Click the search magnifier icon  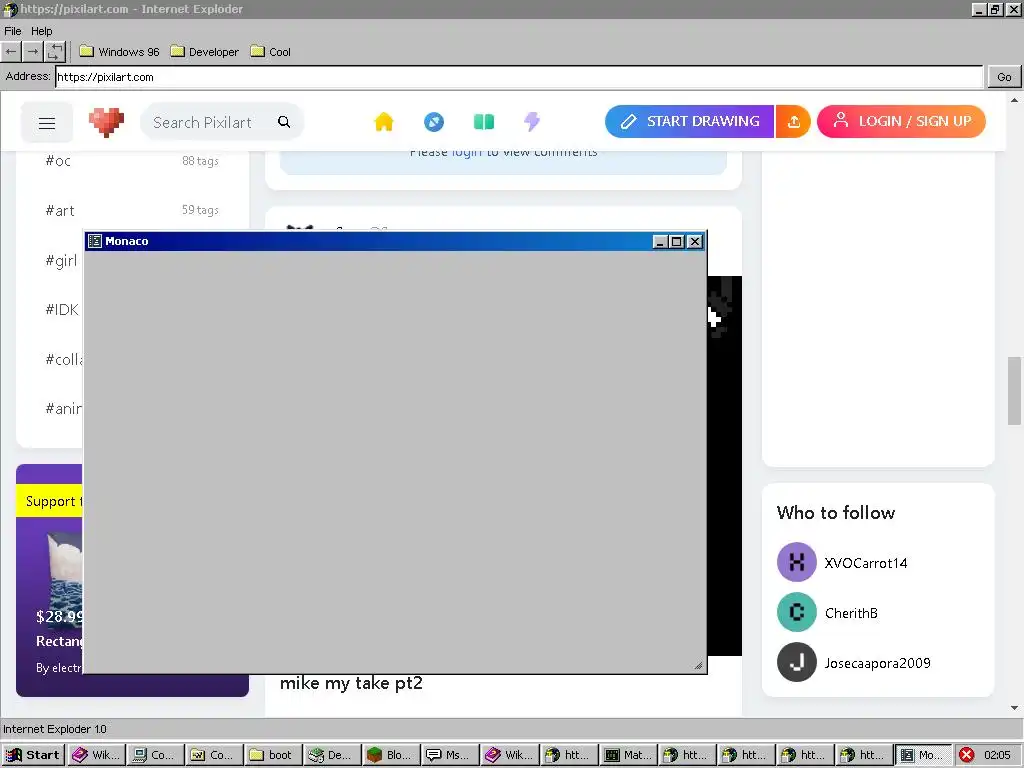(284, 121)
